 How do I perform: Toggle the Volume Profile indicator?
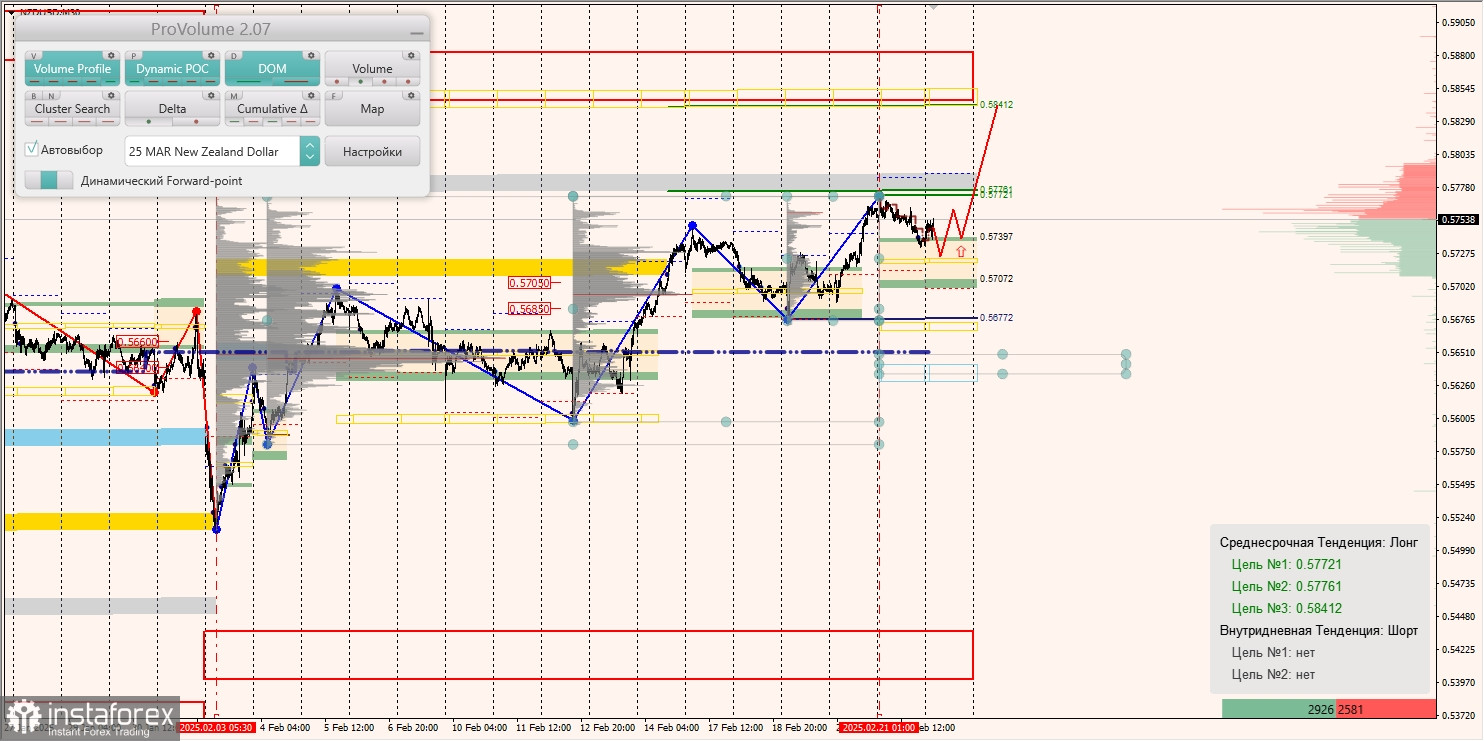(72, 69)
